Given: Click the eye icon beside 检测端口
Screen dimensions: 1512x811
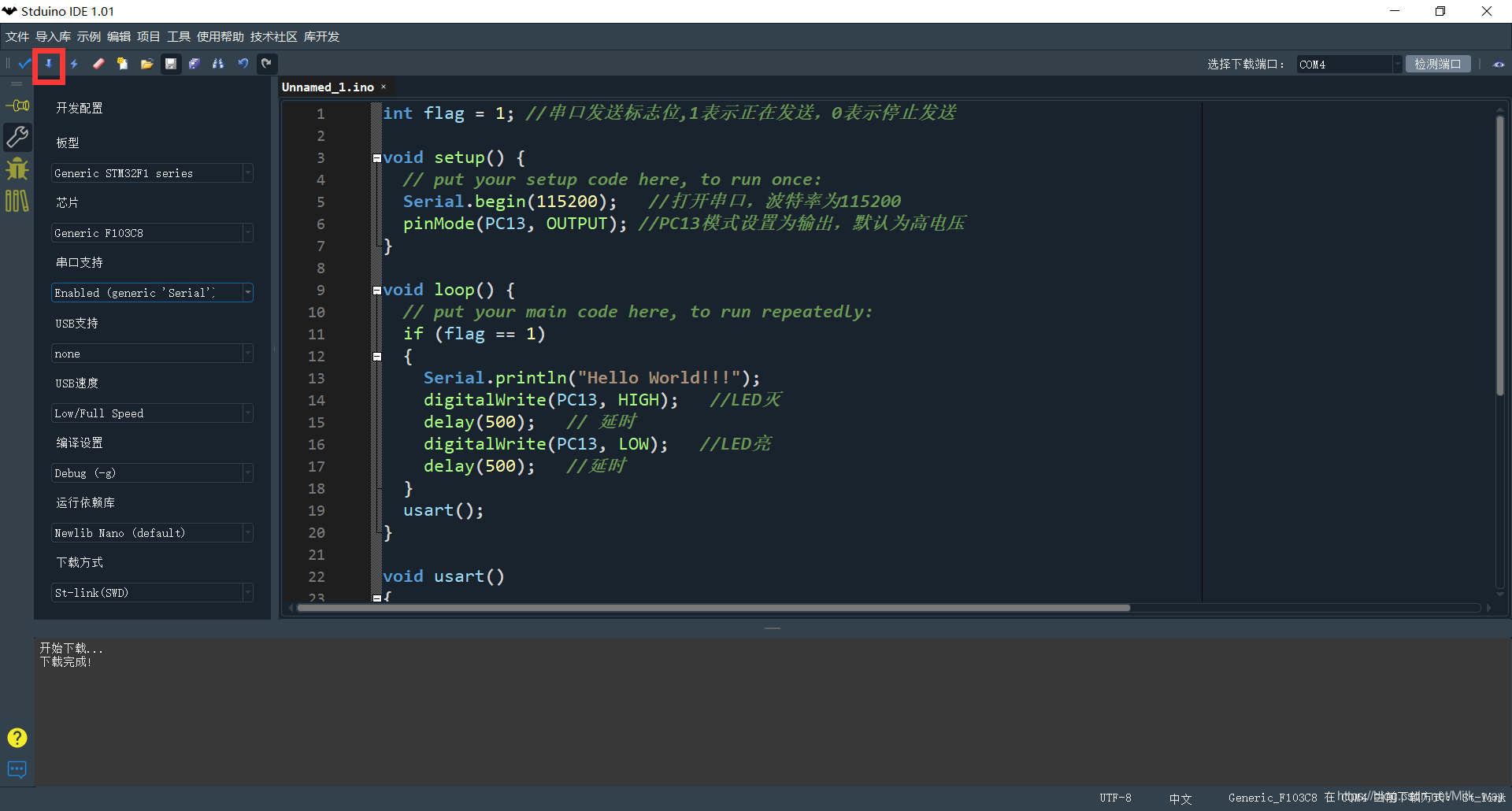Looking at the screenshot, I should [1499, 65].
